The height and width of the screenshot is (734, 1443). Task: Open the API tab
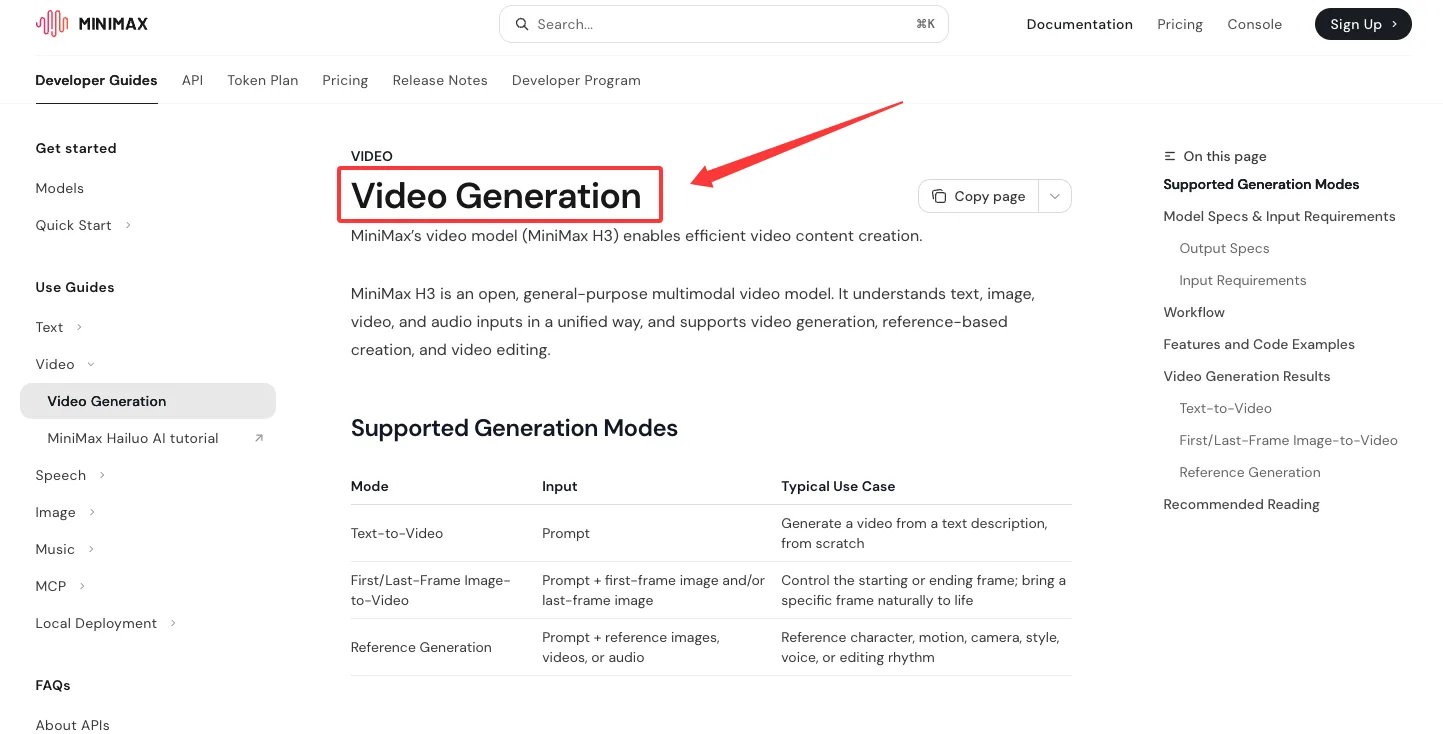192,80
